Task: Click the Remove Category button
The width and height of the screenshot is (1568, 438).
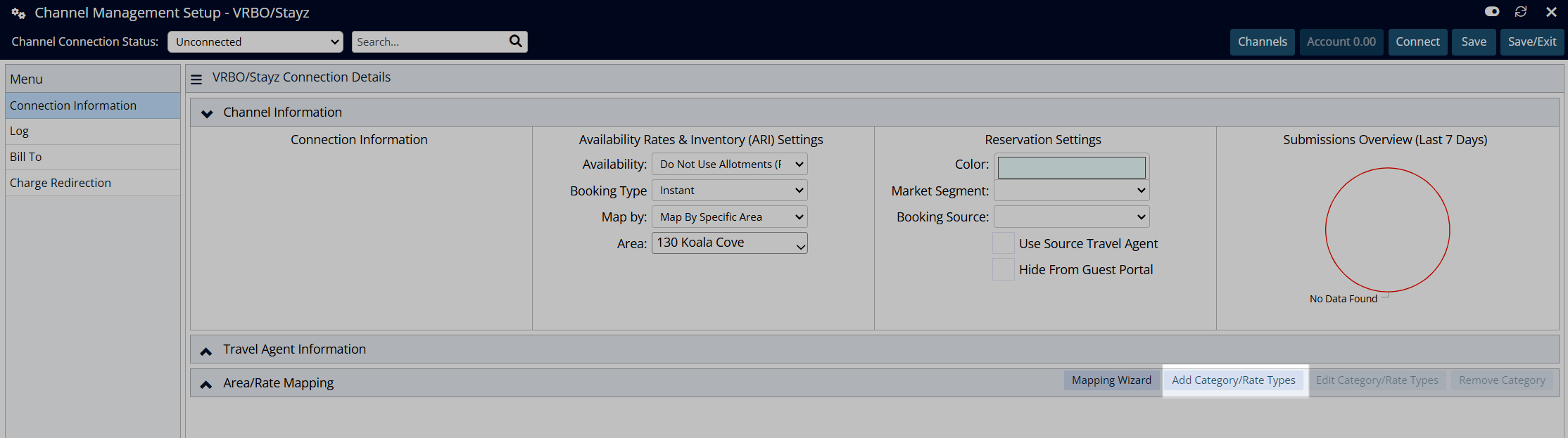Action: point(1502,380)
